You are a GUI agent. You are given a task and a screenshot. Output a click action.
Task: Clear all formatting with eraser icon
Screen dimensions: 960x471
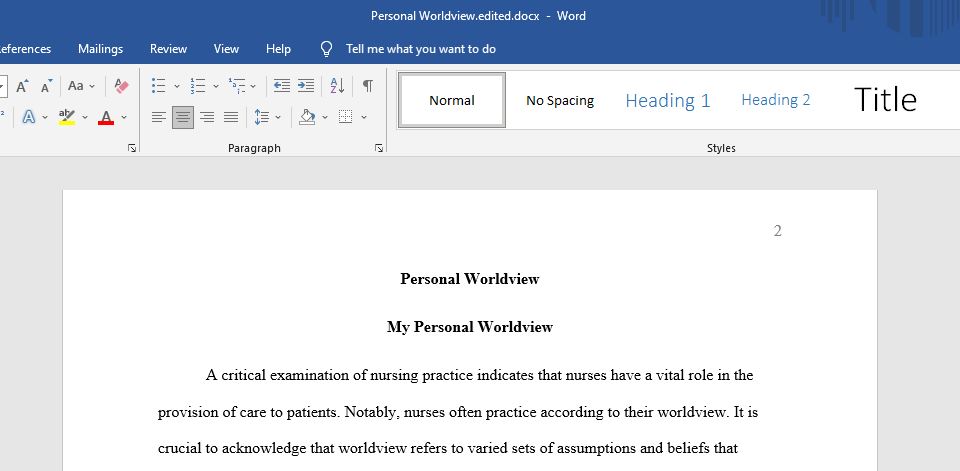click(121, 86)
